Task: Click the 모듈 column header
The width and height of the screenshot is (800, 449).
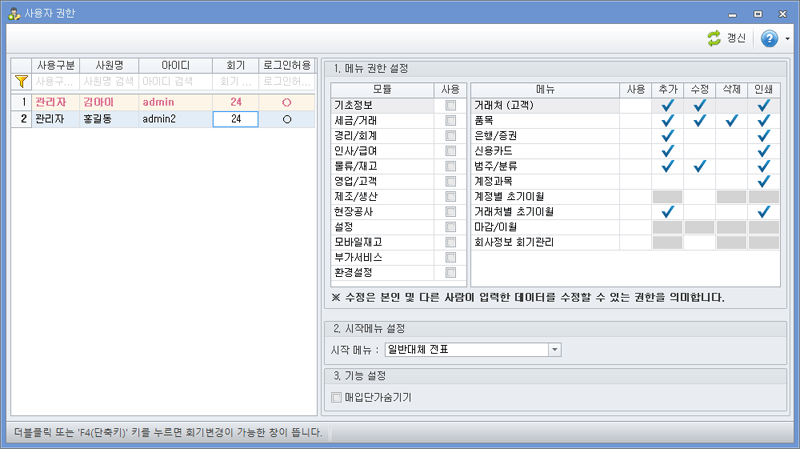Action: (x=382, y=90)
